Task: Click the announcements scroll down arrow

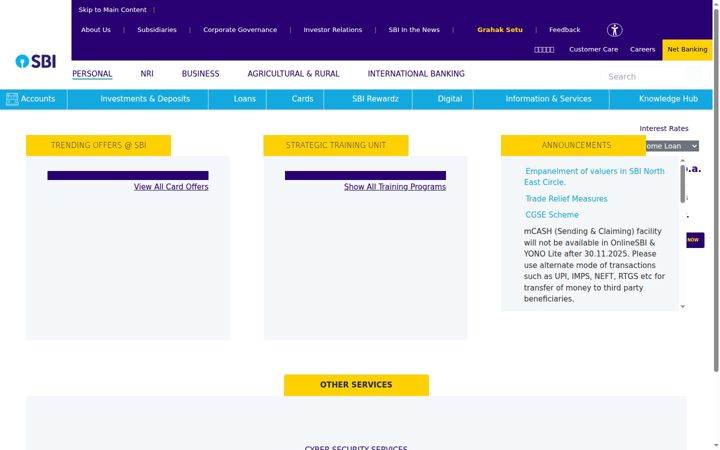Action: (682, 306)
